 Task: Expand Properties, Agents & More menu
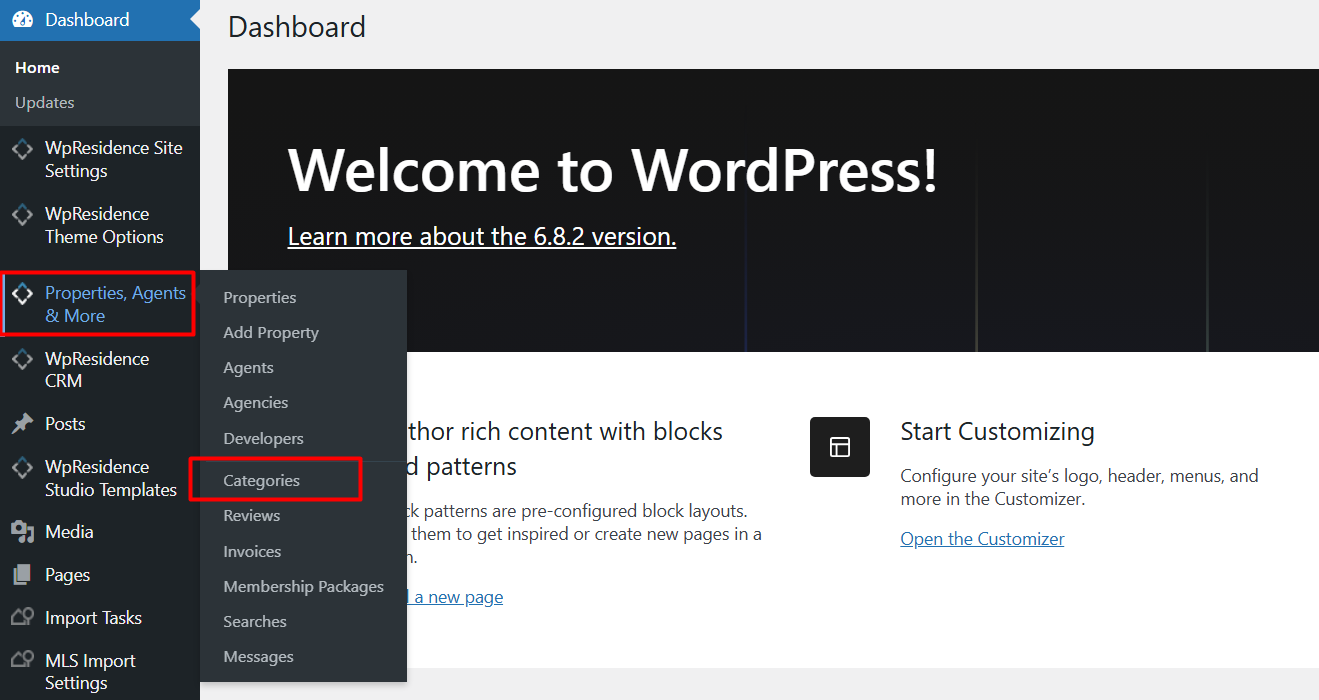click(115, 304)
